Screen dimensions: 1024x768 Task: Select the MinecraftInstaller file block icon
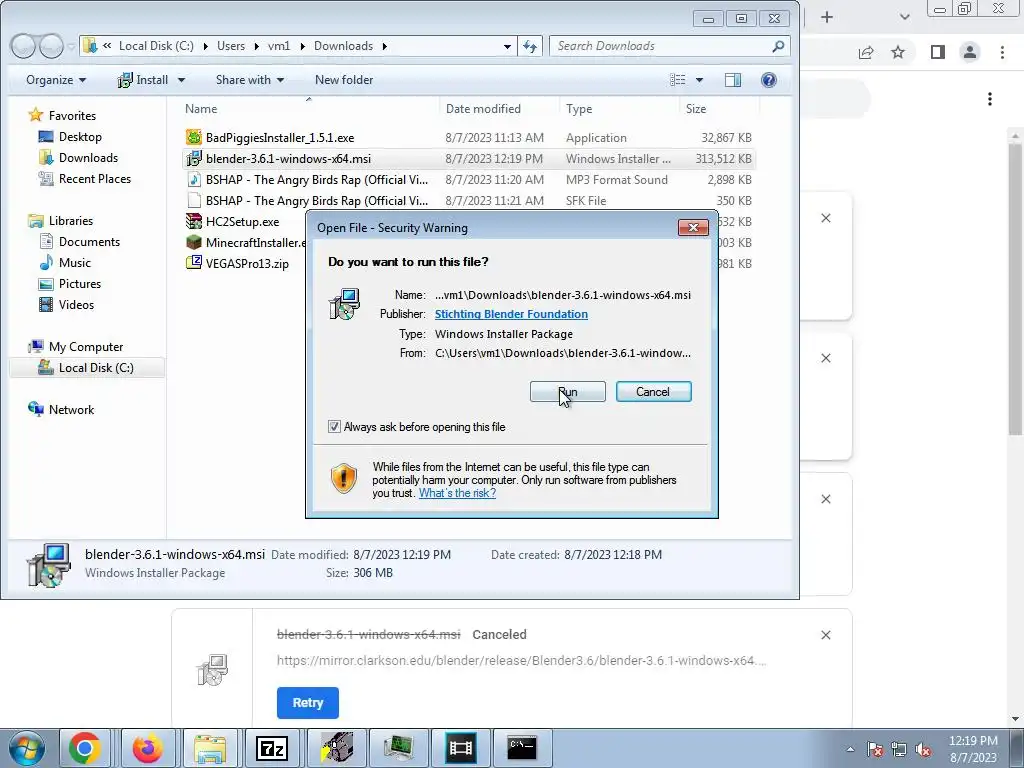[x=194, y=242]
